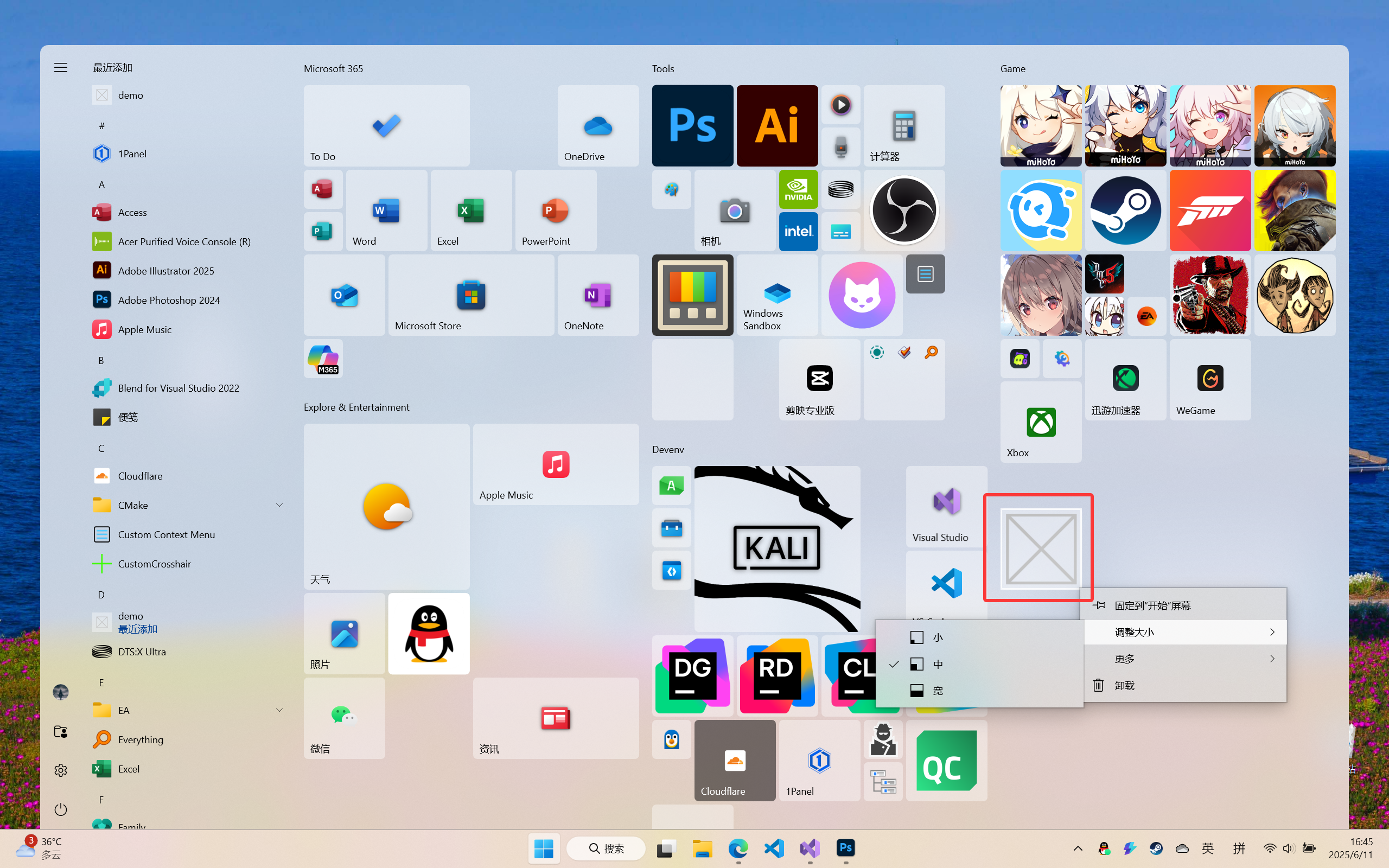Open the Microsoft 365 Copilot tile
The image size is (1389, 868).
[x=323, y=358]
